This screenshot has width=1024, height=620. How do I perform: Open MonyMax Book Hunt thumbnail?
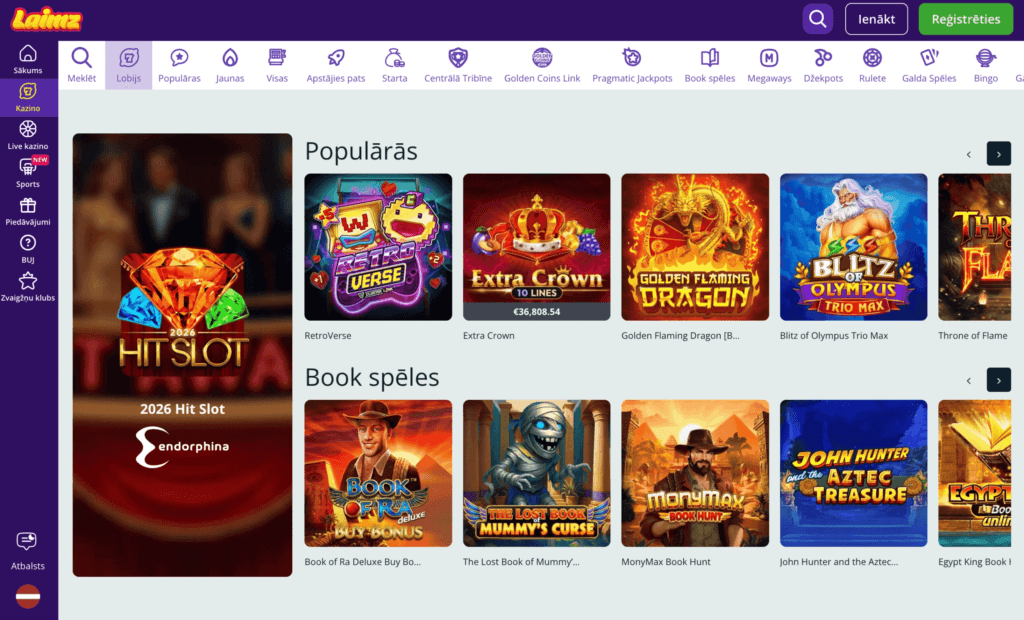click(x=695, y=473)
